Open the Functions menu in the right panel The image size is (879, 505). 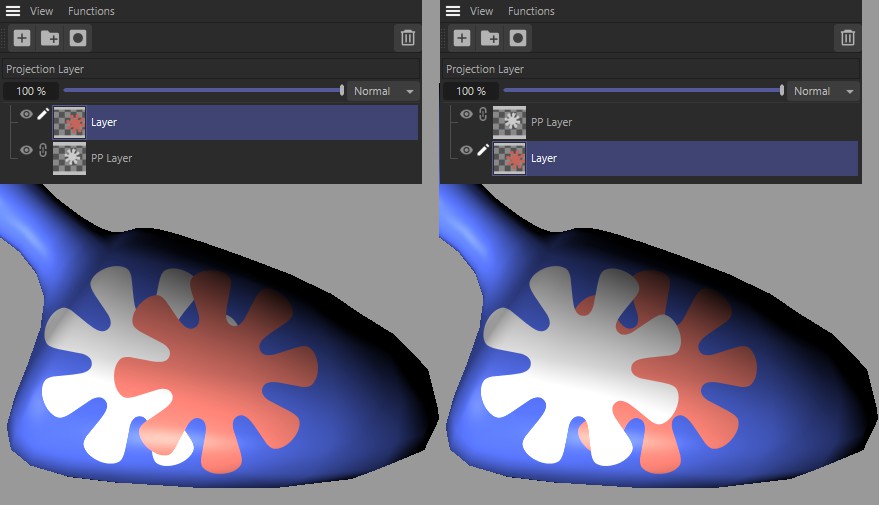pyautogui.click(x=531, y=11)
